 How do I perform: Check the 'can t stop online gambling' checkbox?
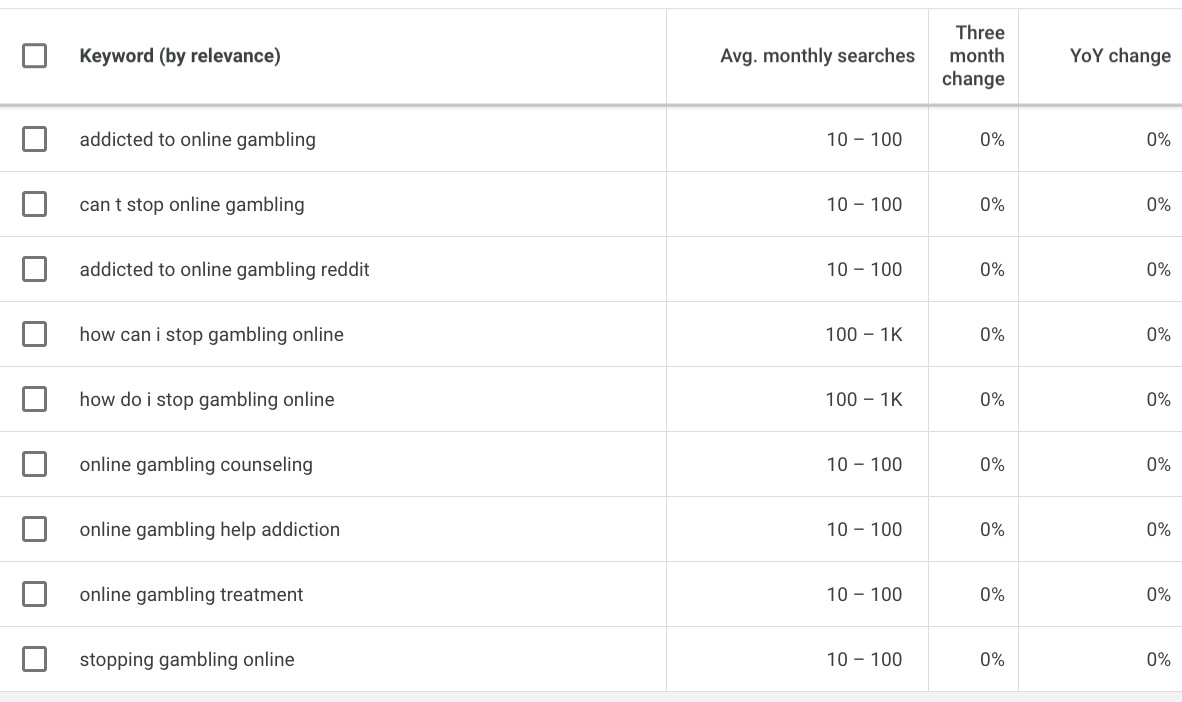35,204
